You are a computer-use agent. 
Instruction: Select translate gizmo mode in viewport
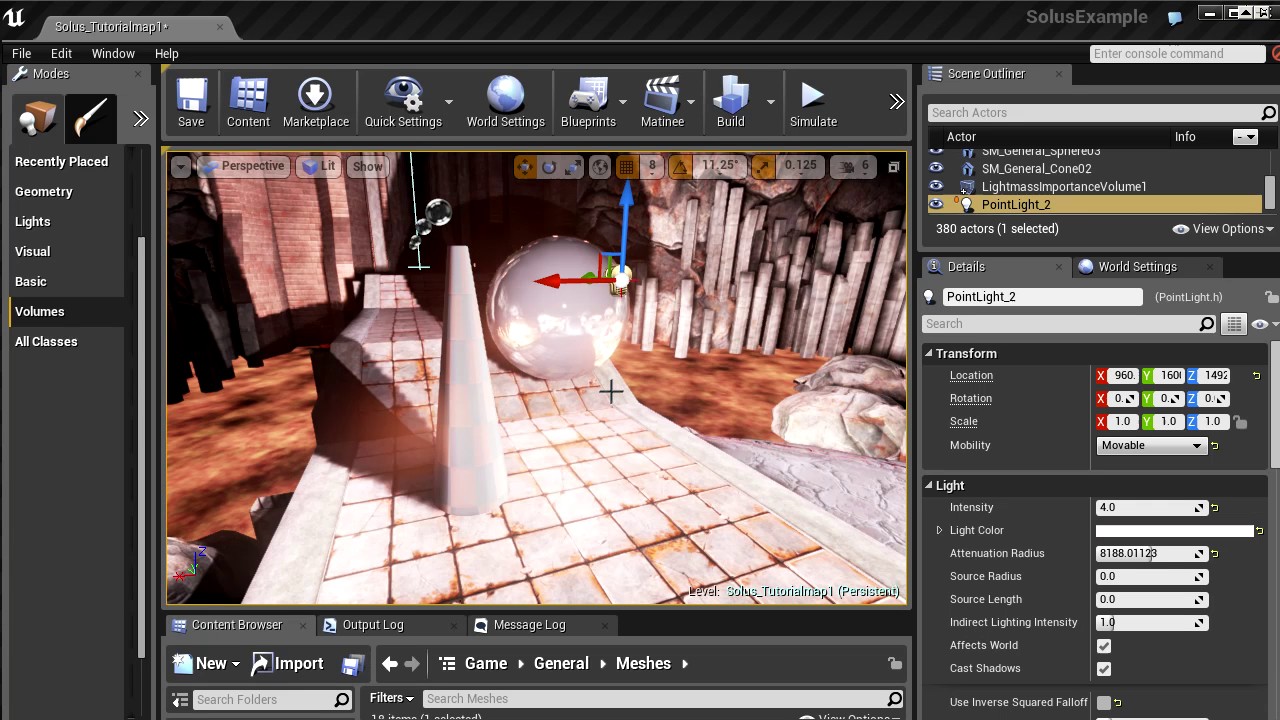525,167
